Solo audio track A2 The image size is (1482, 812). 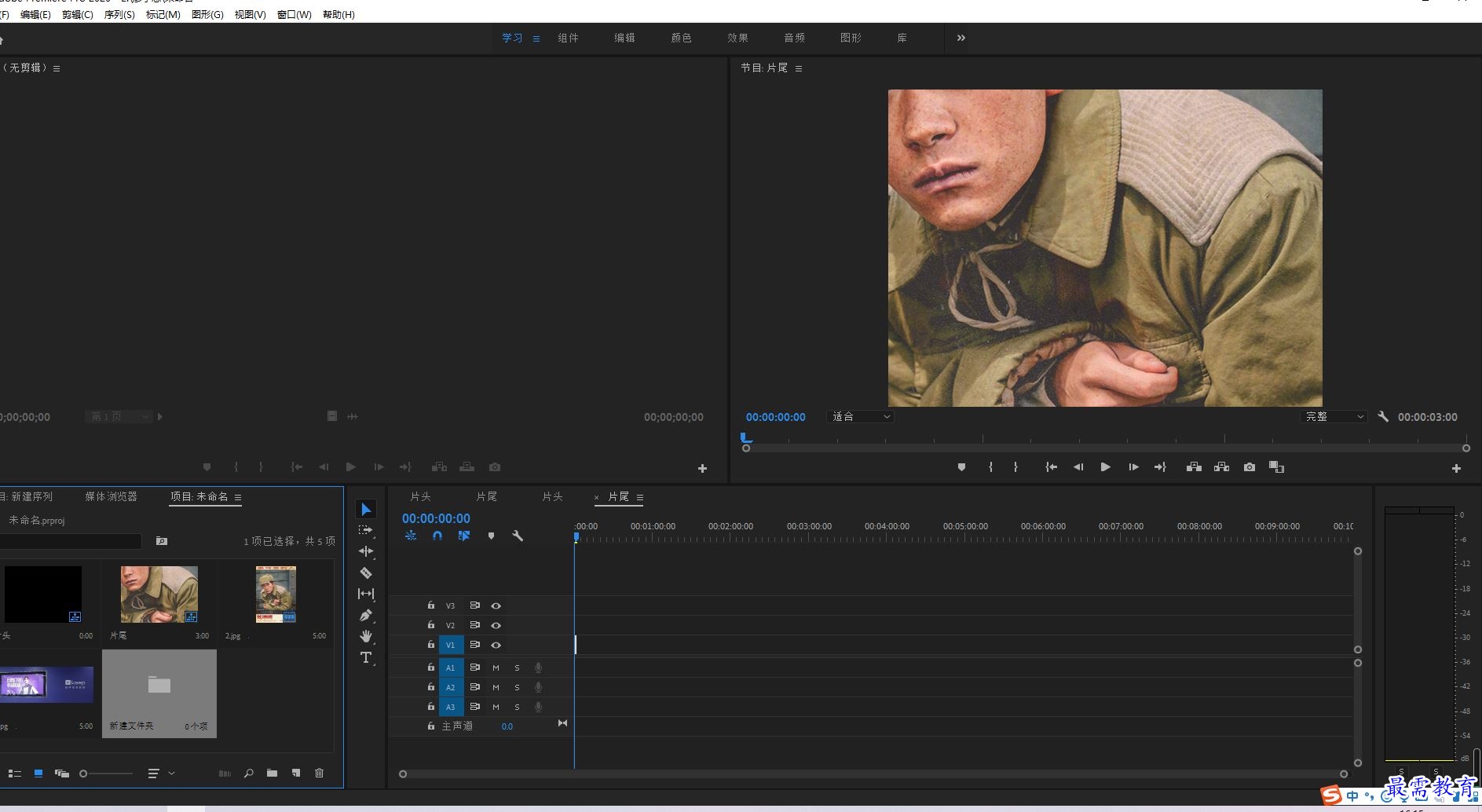517,687
